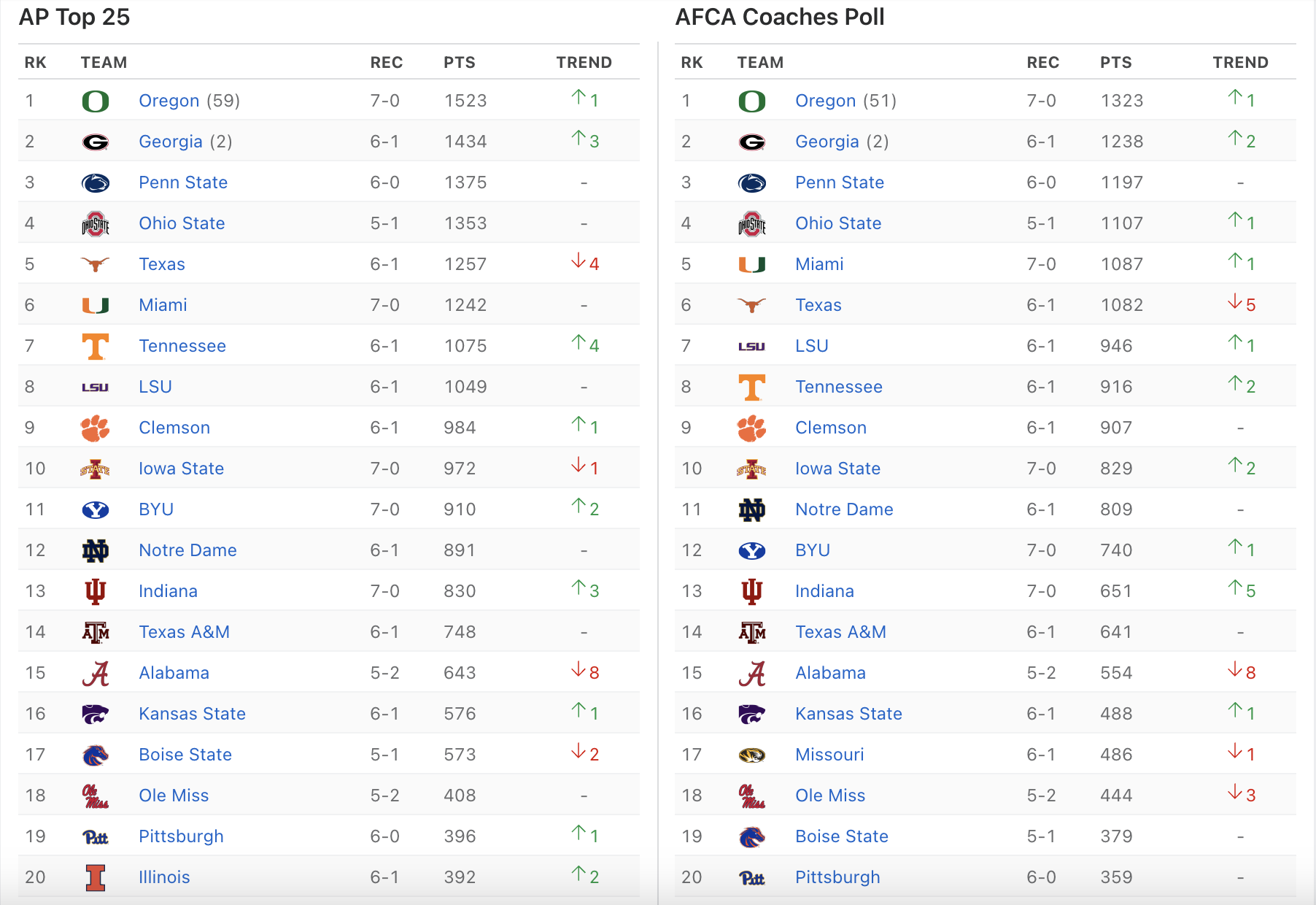Open the Alabama link in the Coaches Poll
The image size is (1316, 905).
coord(831,673)
